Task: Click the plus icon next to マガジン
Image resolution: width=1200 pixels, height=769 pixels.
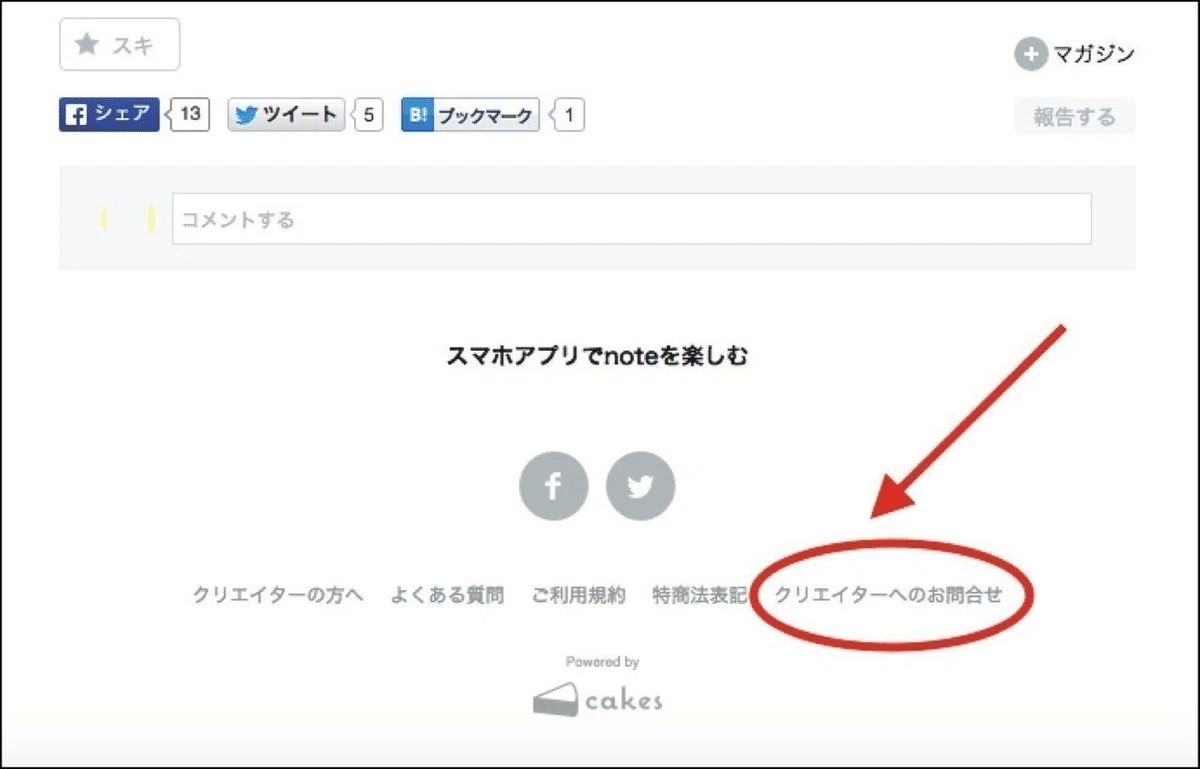Action: 1030,54
